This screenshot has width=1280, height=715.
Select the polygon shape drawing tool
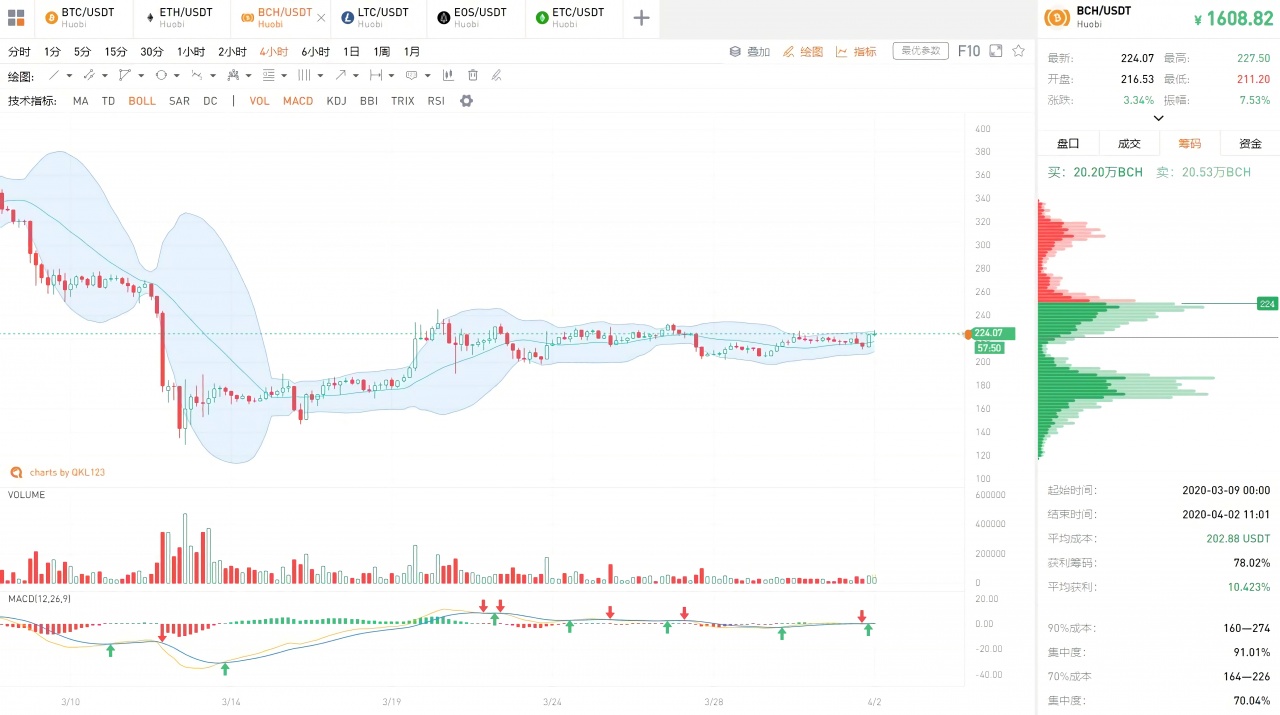point(124,75)
